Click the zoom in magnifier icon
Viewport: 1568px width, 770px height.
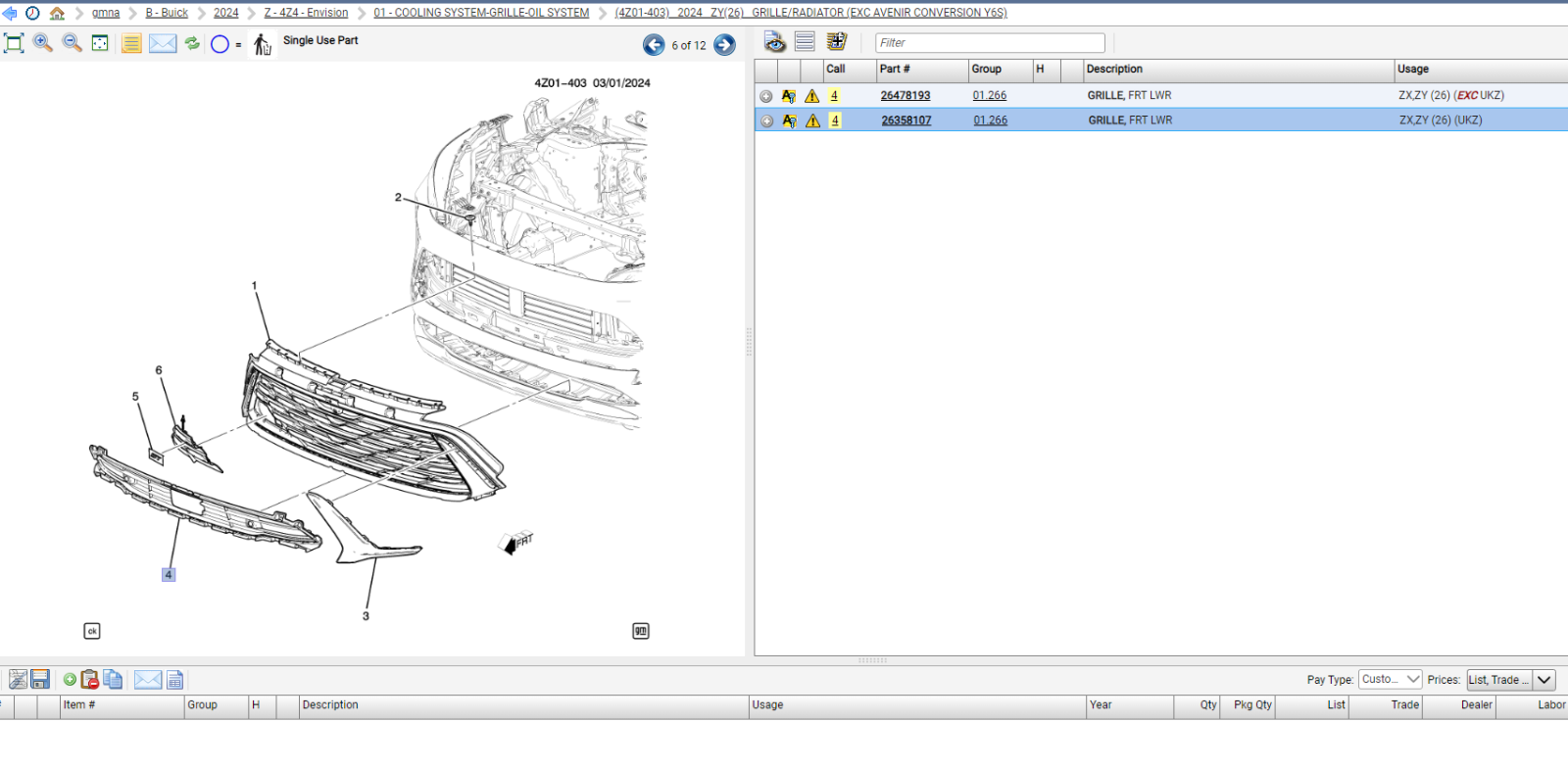(x=43, y=43)
